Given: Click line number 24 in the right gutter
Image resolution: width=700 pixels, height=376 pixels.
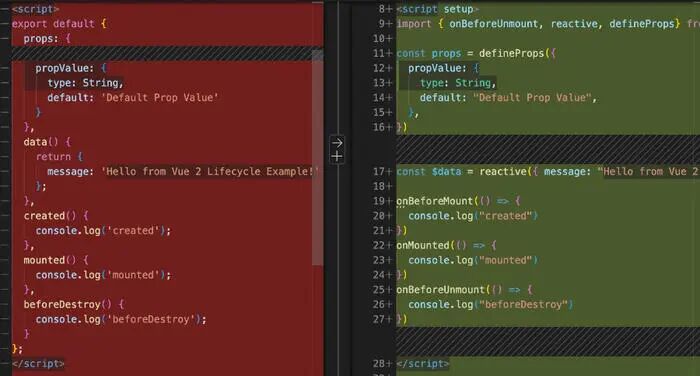Looking at the screenshot, I should click(x=379, y=274).
